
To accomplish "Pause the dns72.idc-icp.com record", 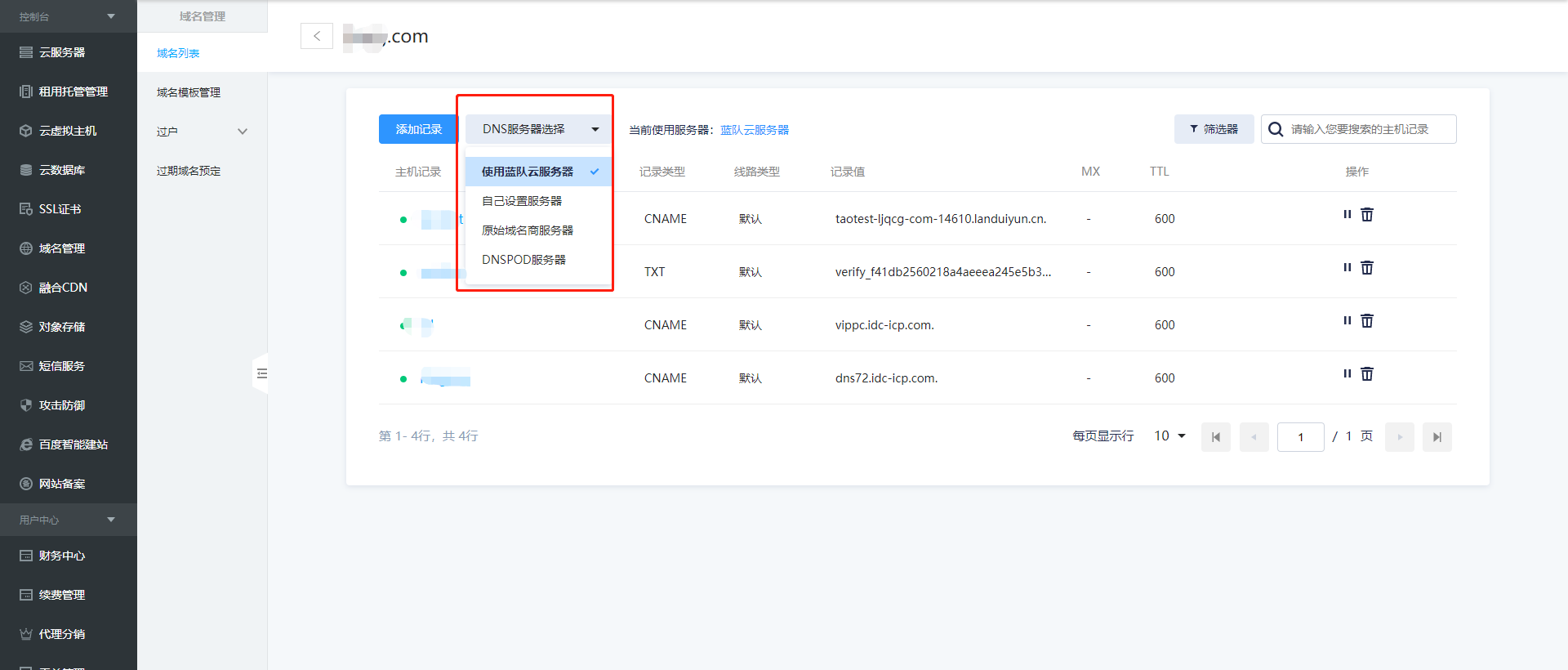I will (1347, 374).
